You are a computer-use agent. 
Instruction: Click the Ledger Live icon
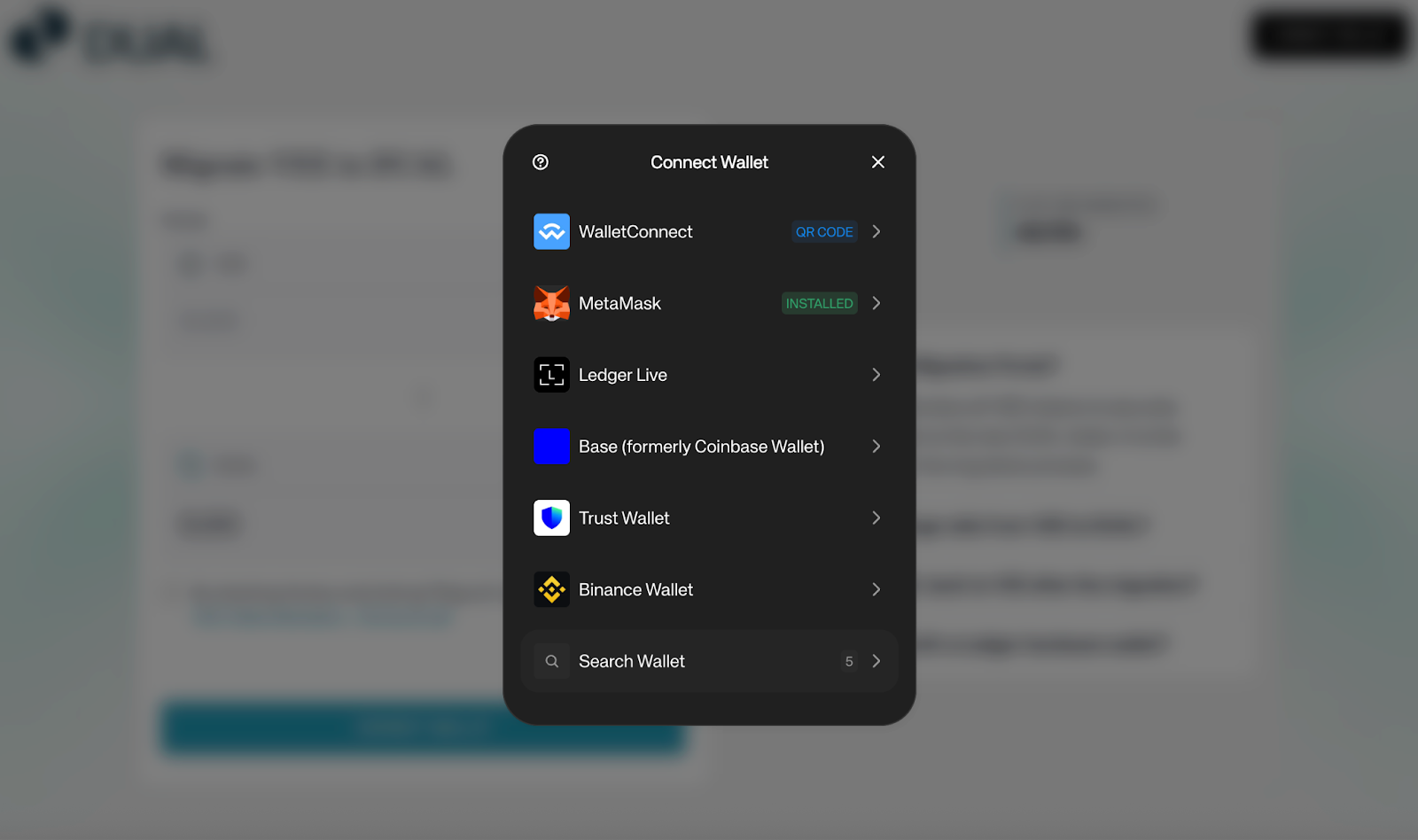551,375
